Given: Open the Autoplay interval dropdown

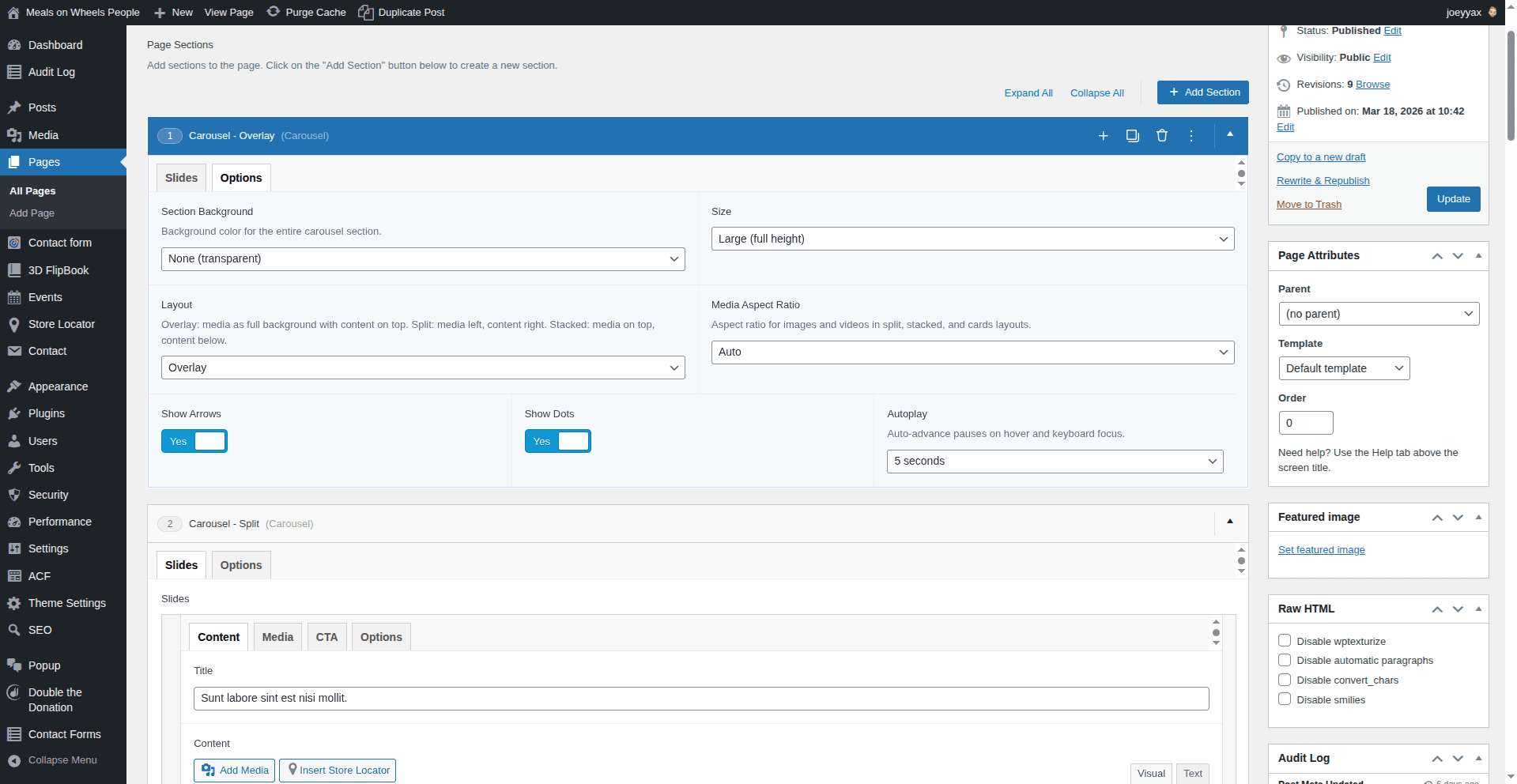Looking at the screenshot, I should (x=1054, y=461).
